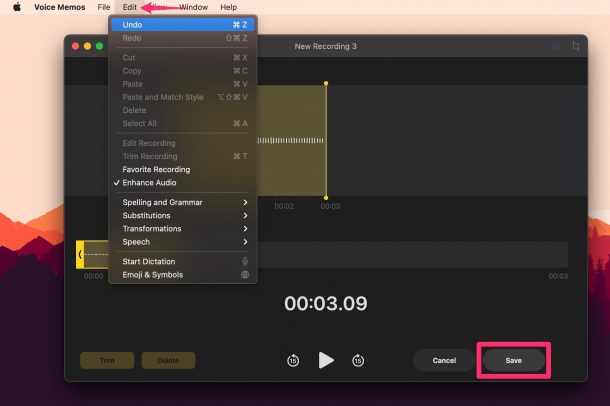The image size is (610, 406).
Task: Click the Start Dictation microphone icon
Action: pyautogui.click(x=245, y=261)
